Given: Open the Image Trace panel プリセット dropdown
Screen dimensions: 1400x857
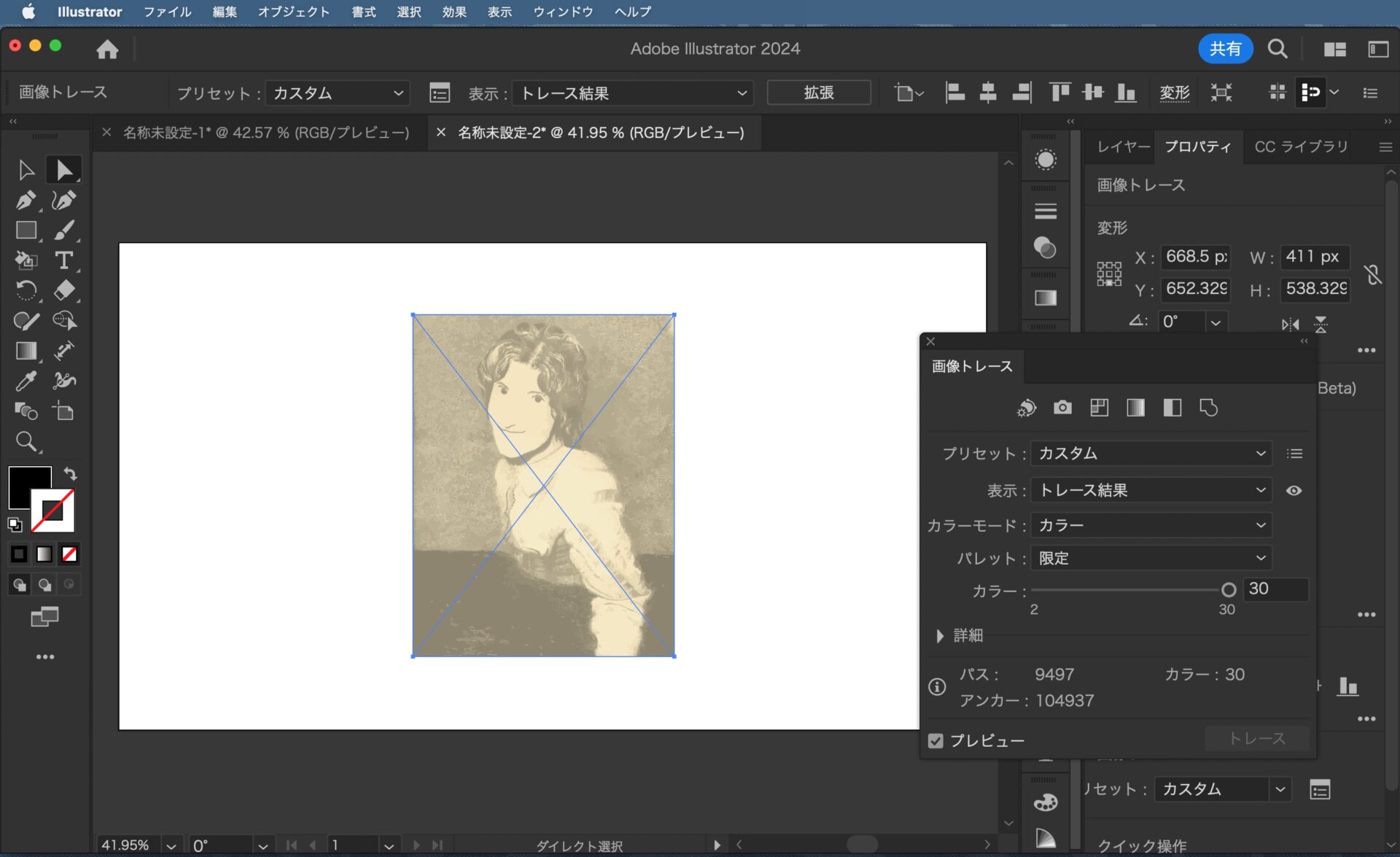Looking at the screenshot, I should coord(1151,454).
